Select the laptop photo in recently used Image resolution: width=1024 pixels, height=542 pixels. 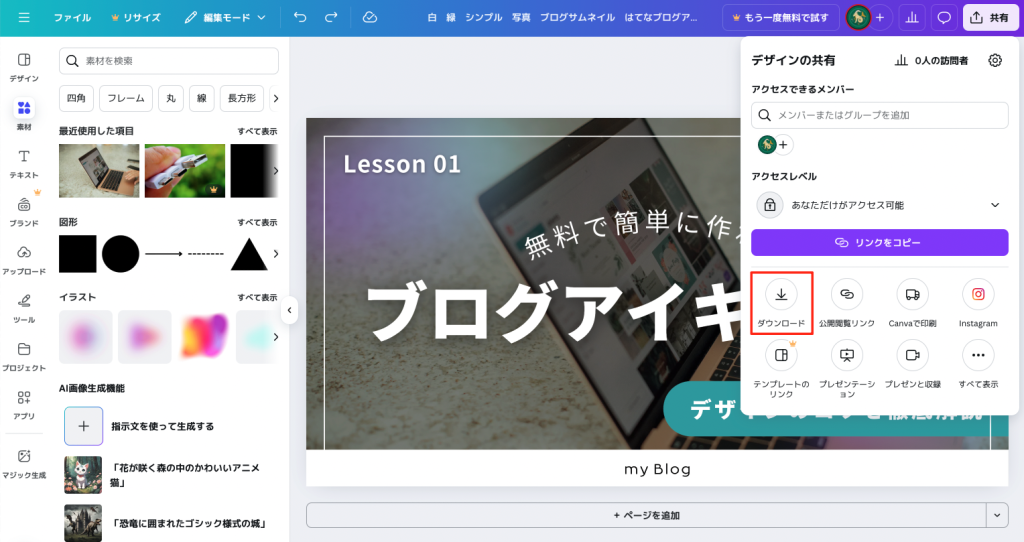[x=98, y=170]
